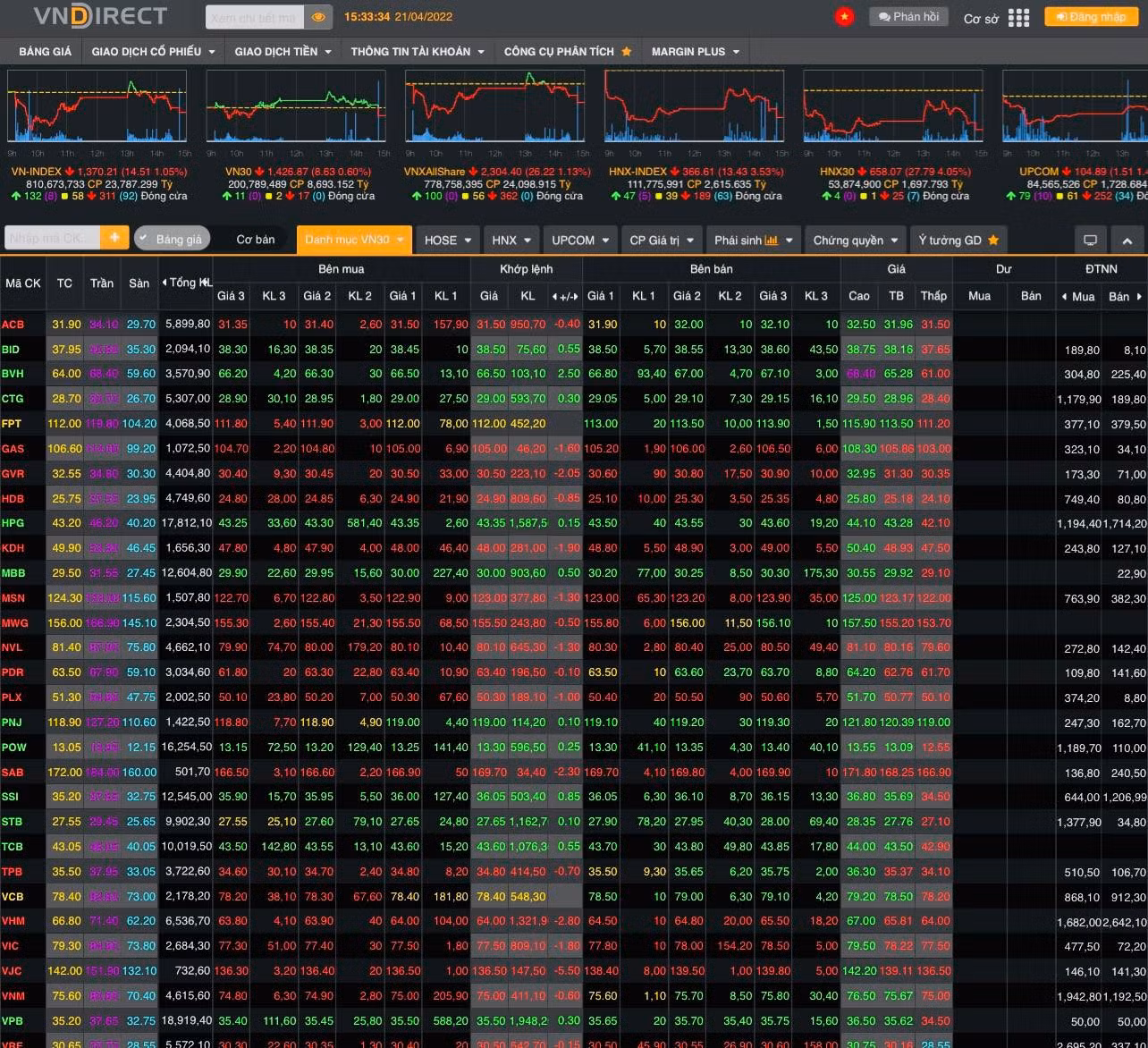Viewport: 1148px width, 1048px height.
Task: Click the Bên bán column group header
Action: [712, 269]
